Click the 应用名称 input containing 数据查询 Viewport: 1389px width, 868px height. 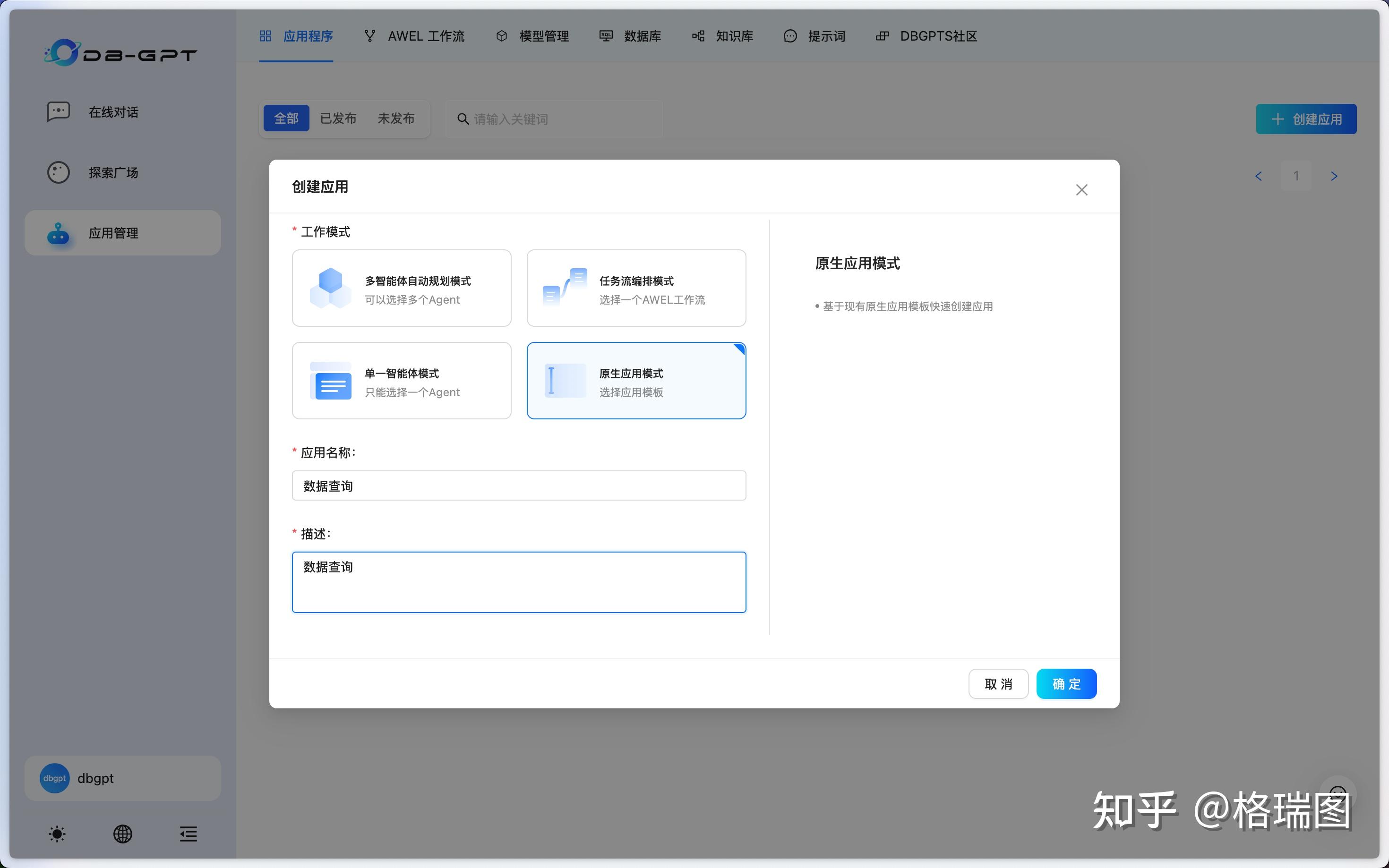click(x=518, y=485)
